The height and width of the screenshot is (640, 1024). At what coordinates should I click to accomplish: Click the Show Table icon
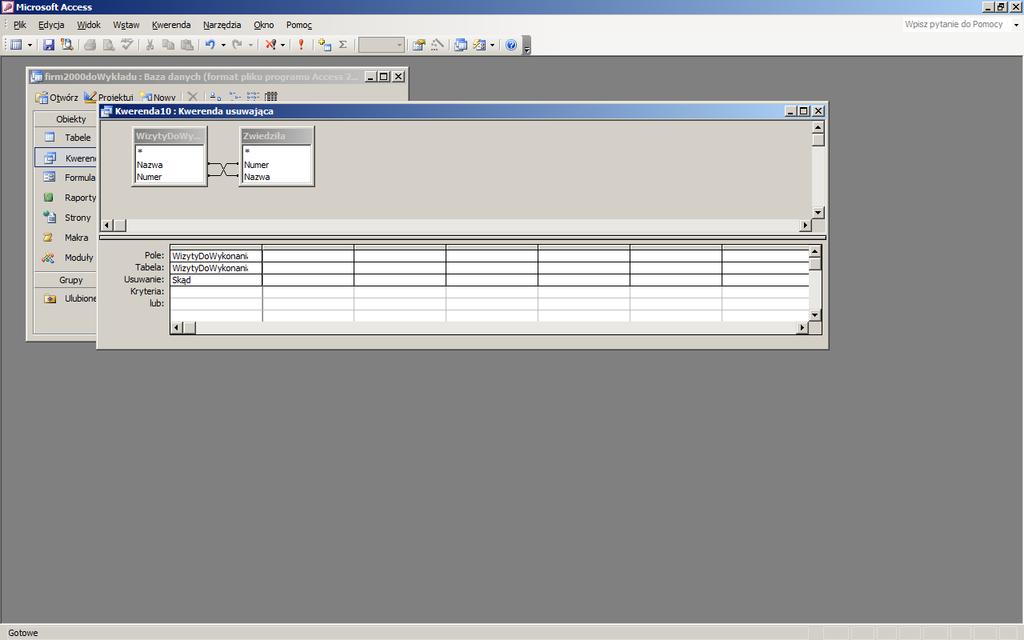(x=325, y=44)
